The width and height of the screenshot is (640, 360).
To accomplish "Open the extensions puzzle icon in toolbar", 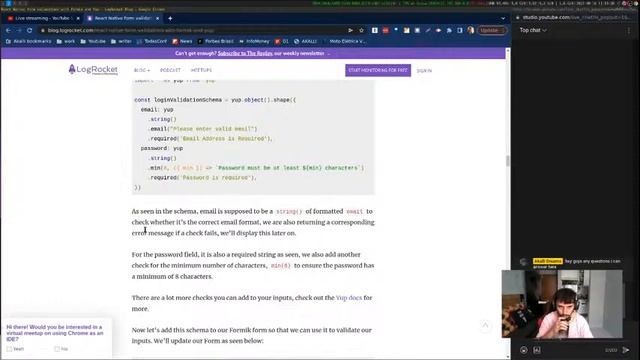I will pyautogui.click(x=449, y=30).
